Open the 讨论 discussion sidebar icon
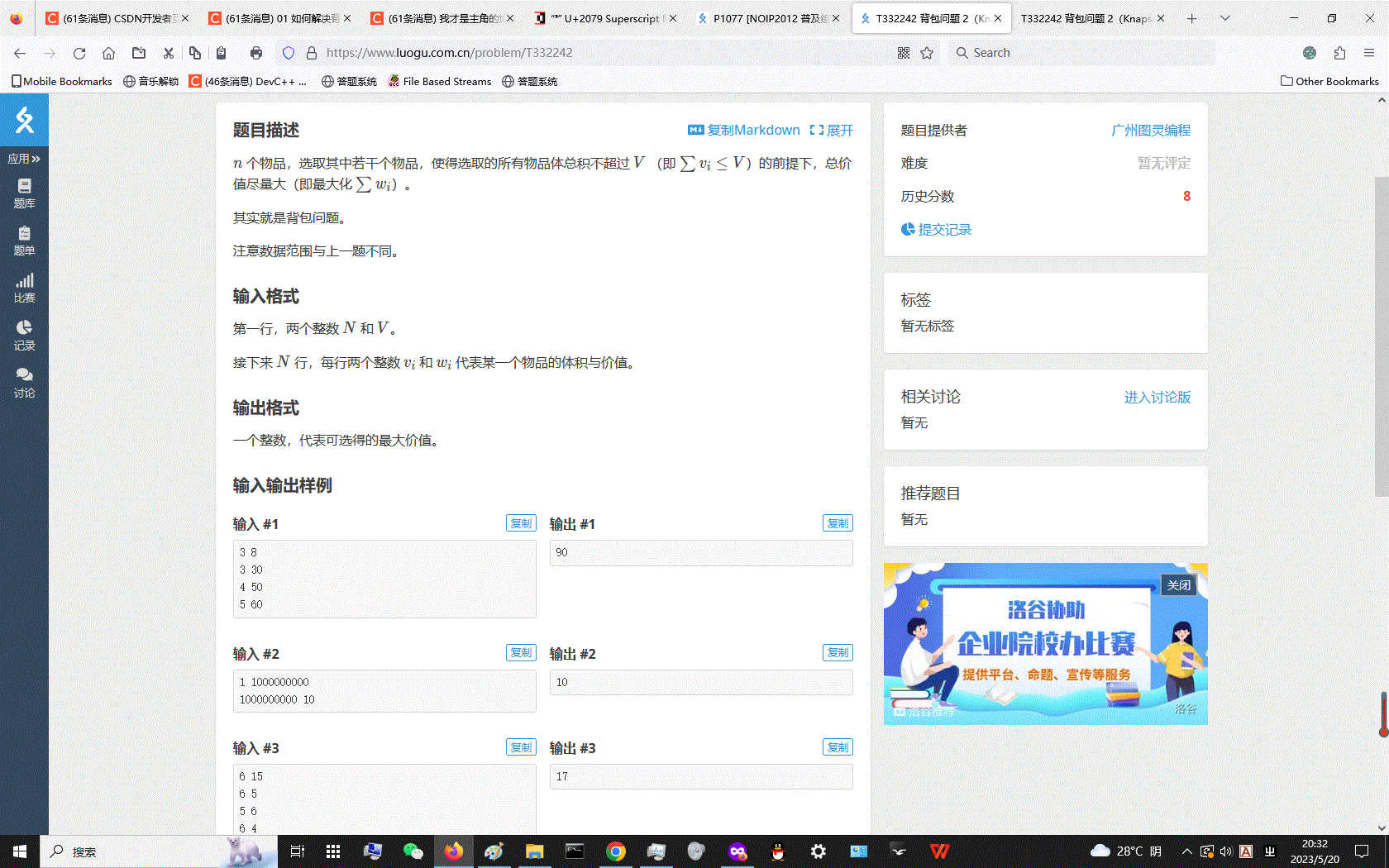Viewport: 1389px width, 868px height. point(24,382)
